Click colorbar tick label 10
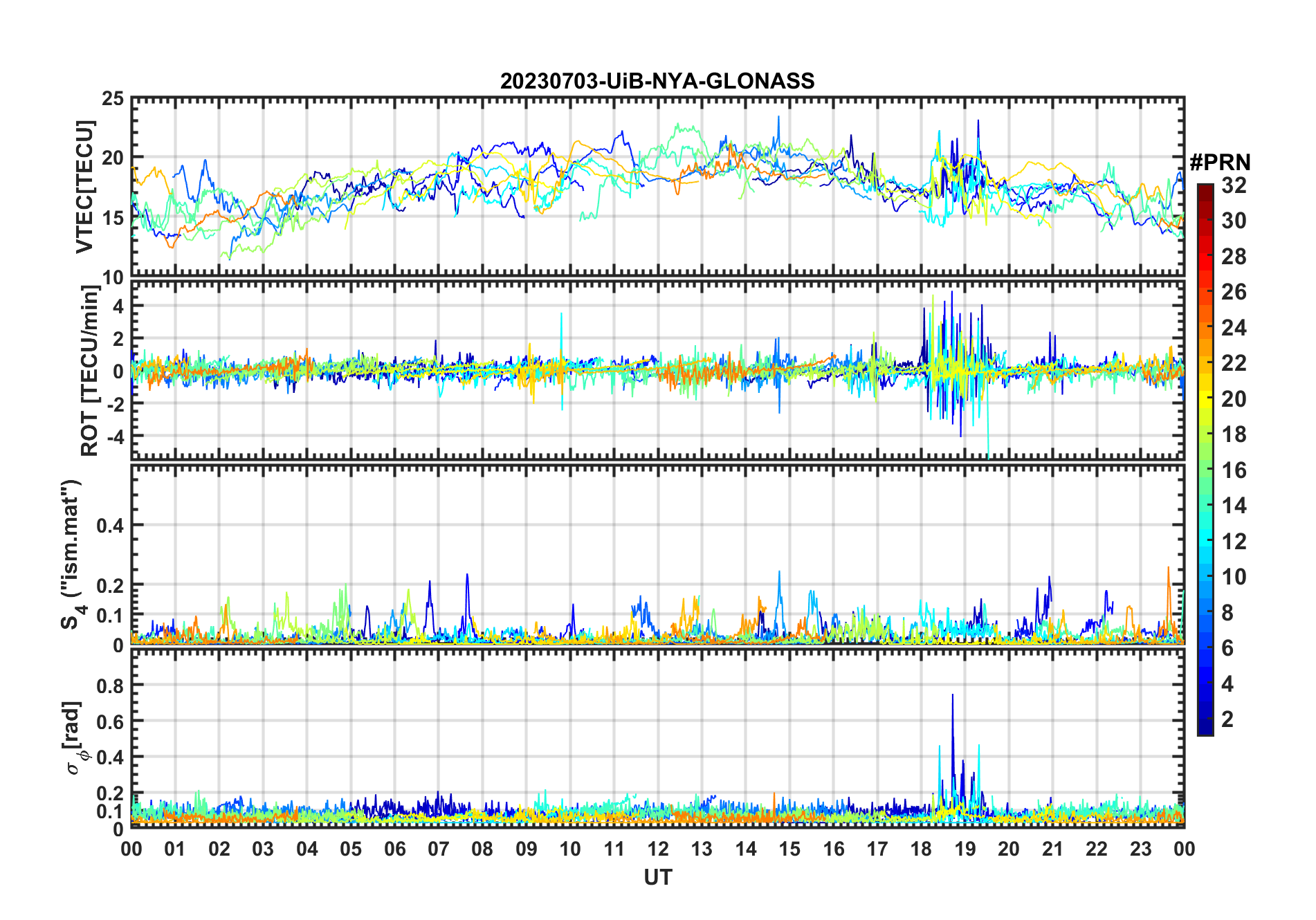The image size is (1316, 920). tap(1234, 577)
